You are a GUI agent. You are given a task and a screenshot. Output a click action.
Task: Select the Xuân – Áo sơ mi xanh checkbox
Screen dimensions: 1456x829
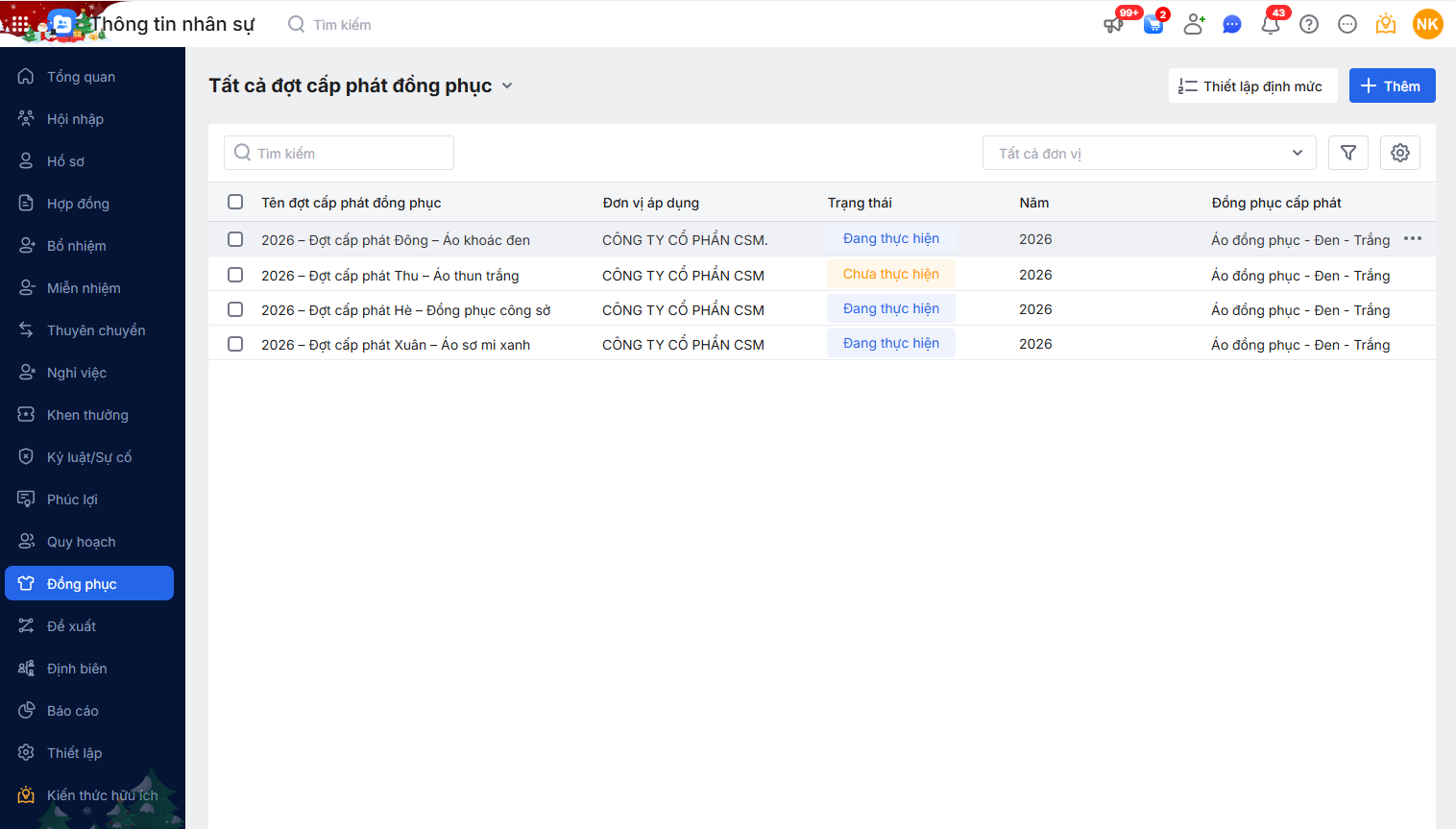(235, 344)
